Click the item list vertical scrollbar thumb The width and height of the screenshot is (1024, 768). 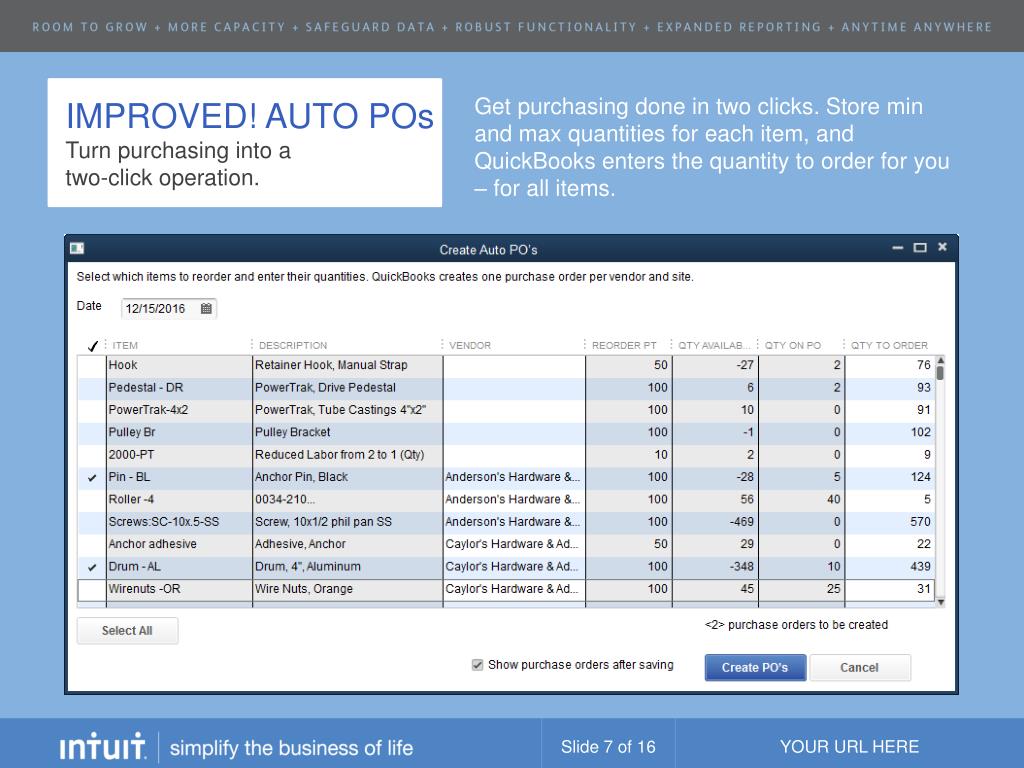[x=940, y=373]
